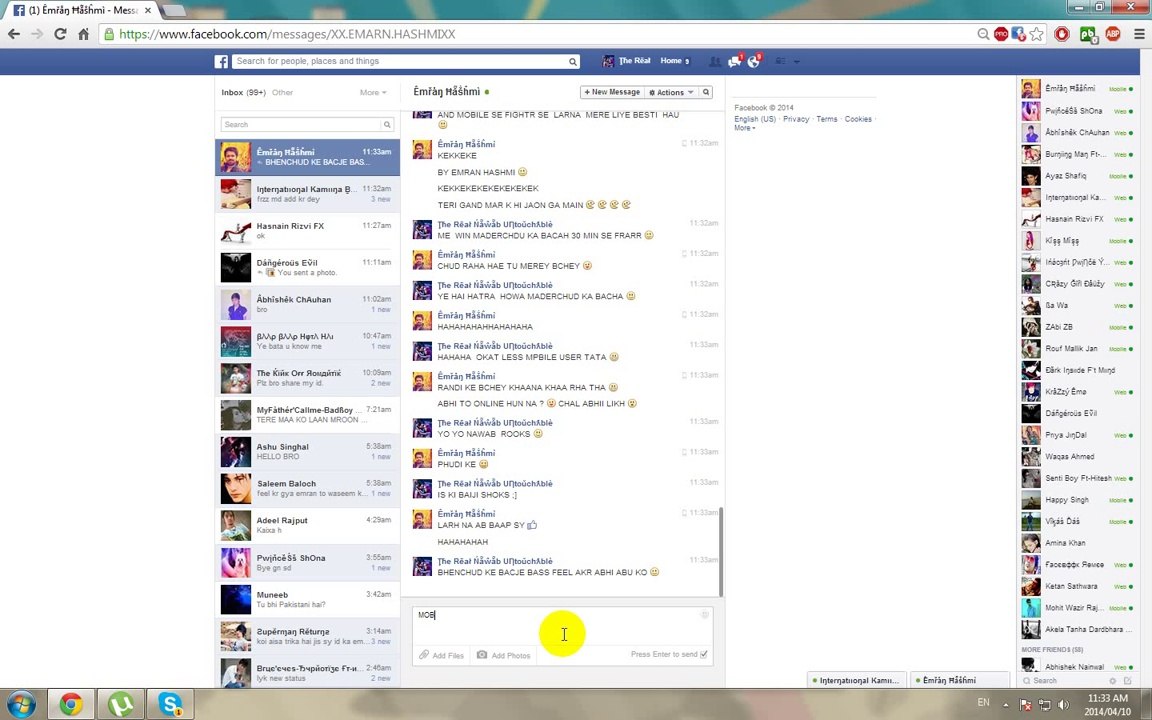Image resolution: width=1152 pixels, height=720 pixels.
Task: Click the New Message button
Action: (x=612, y=93)
